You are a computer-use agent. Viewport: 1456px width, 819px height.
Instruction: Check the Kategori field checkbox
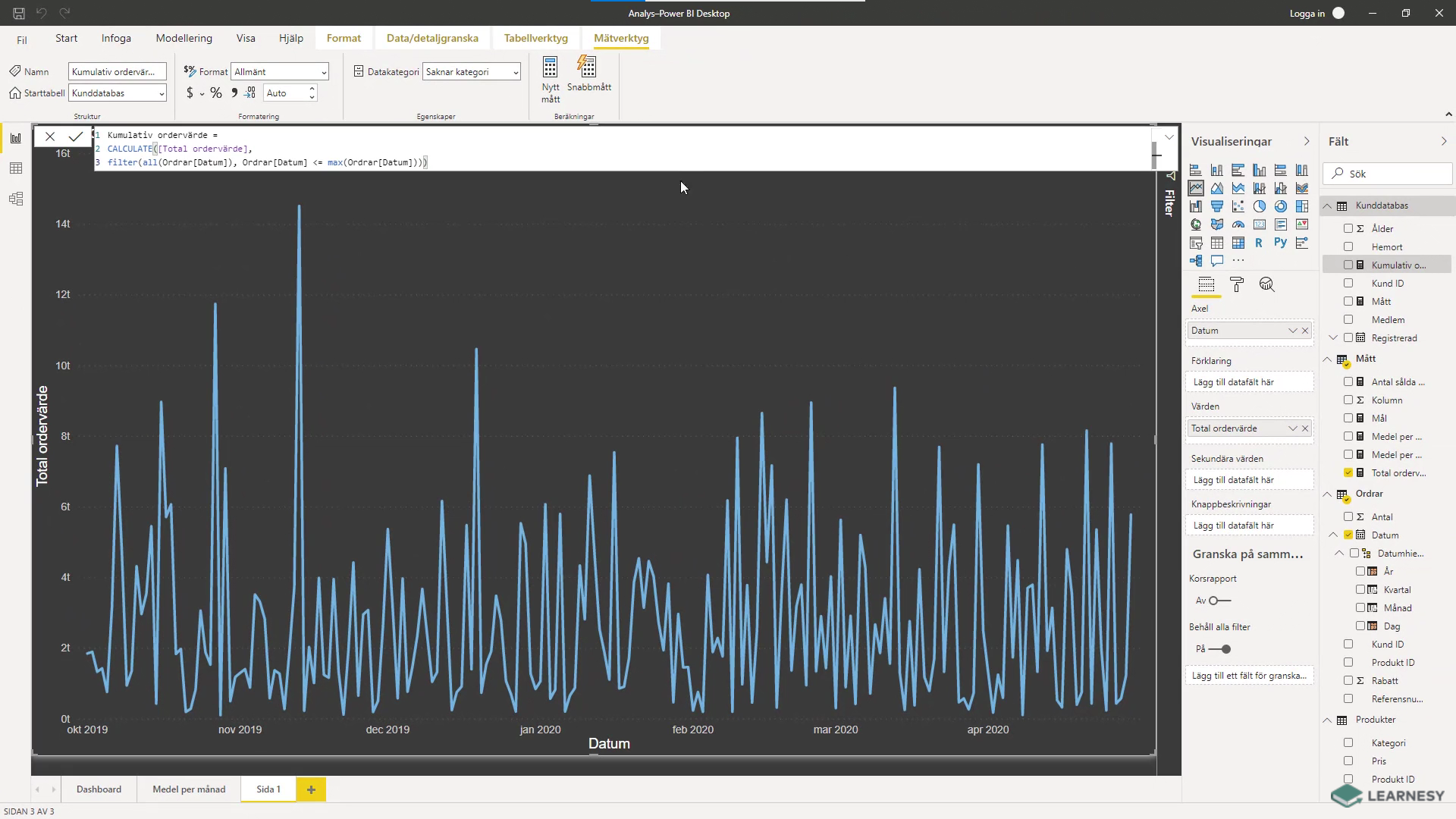pos(1348,742)
